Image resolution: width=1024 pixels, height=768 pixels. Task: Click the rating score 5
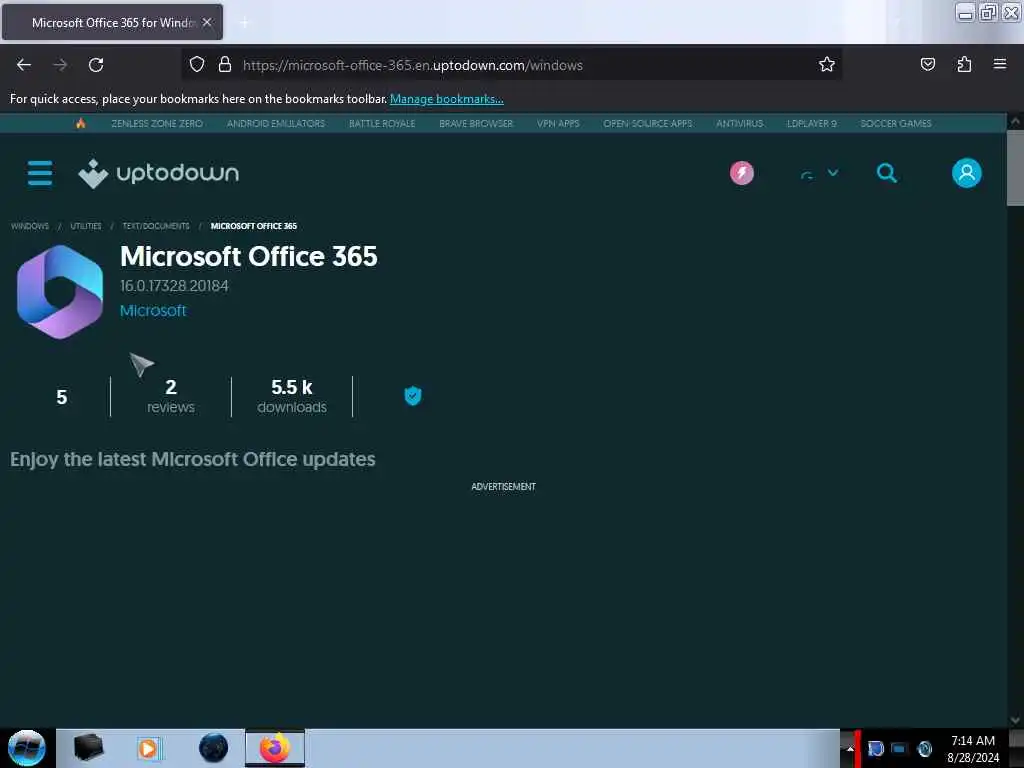[61, 397]
